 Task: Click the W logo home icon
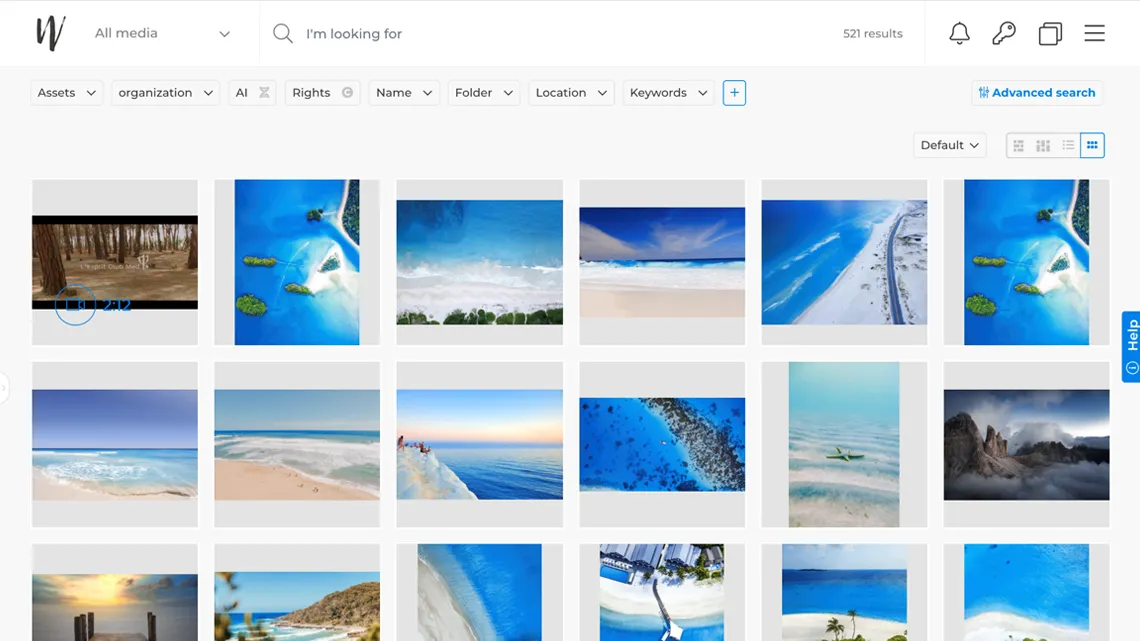pos(51,33)
